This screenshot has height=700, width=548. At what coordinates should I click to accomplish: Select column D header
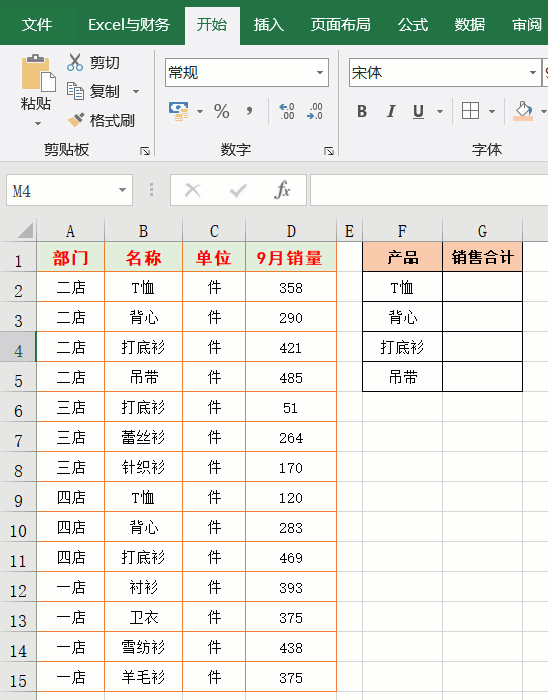tap(291, 231)
